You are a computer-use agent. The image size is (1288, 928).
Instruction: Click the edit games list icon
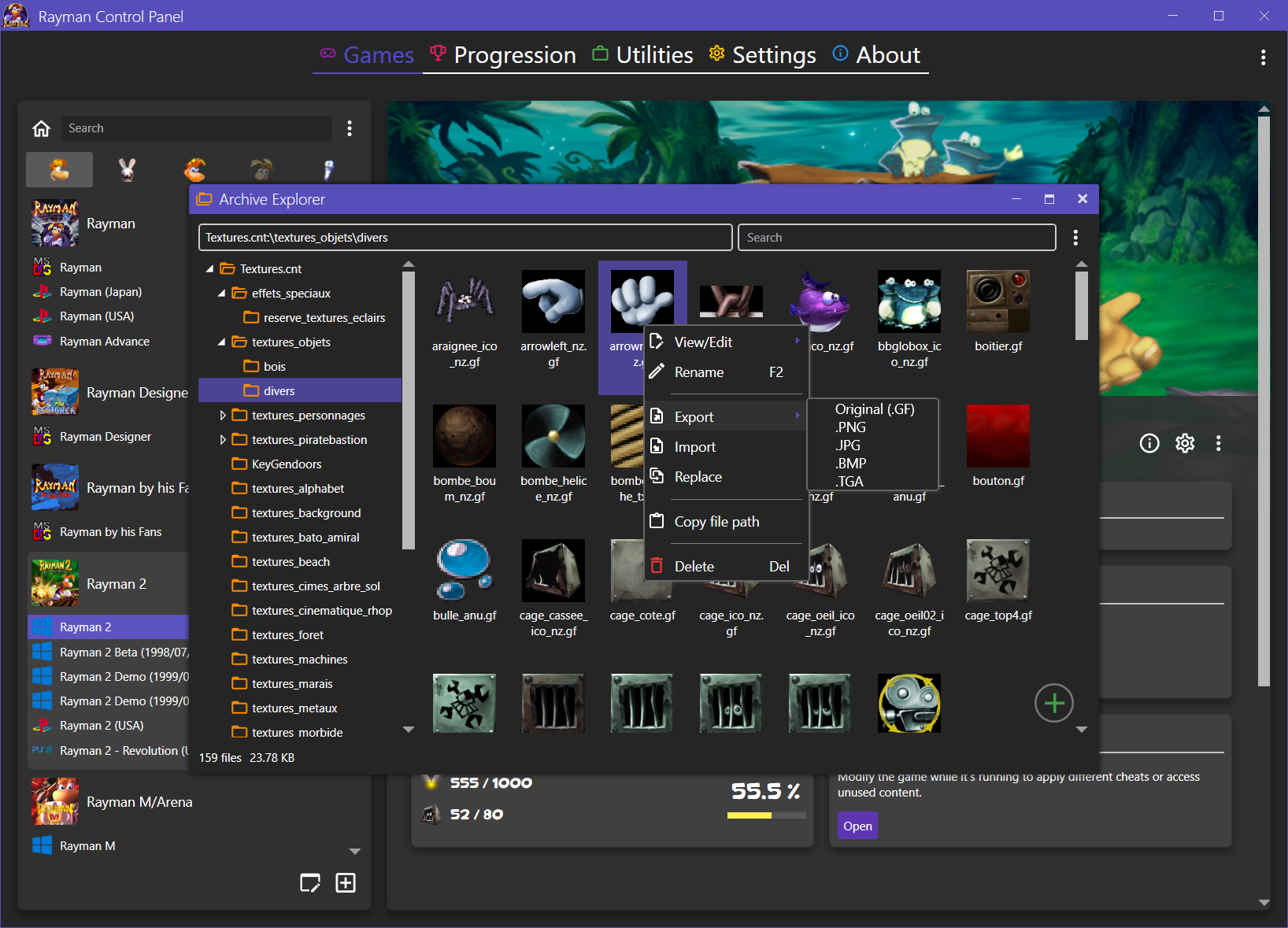point(310,883)
